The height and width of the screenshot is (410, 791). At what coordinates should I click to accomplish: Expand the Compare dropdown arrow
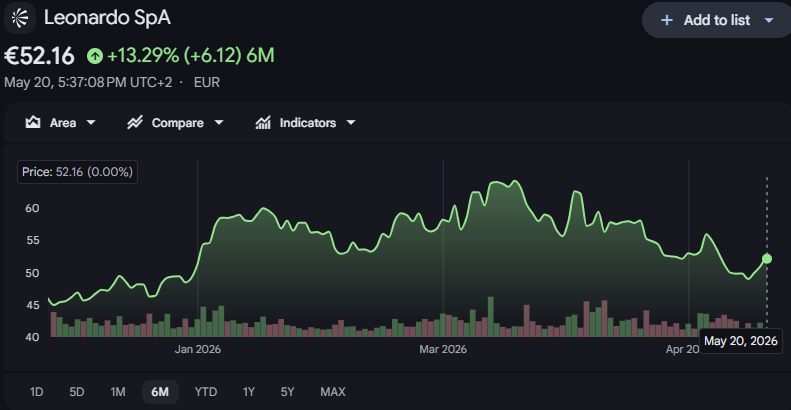coord(218,123)
